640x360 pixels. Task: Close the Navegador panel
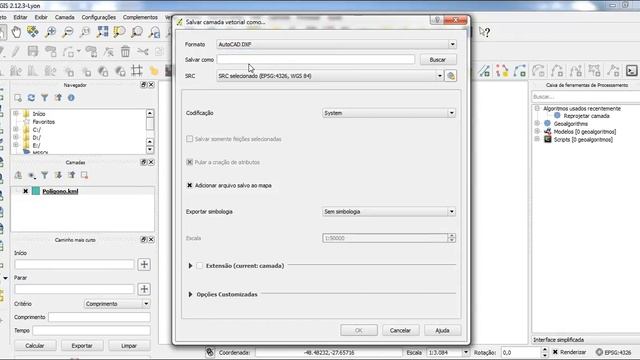coord(151,85)
